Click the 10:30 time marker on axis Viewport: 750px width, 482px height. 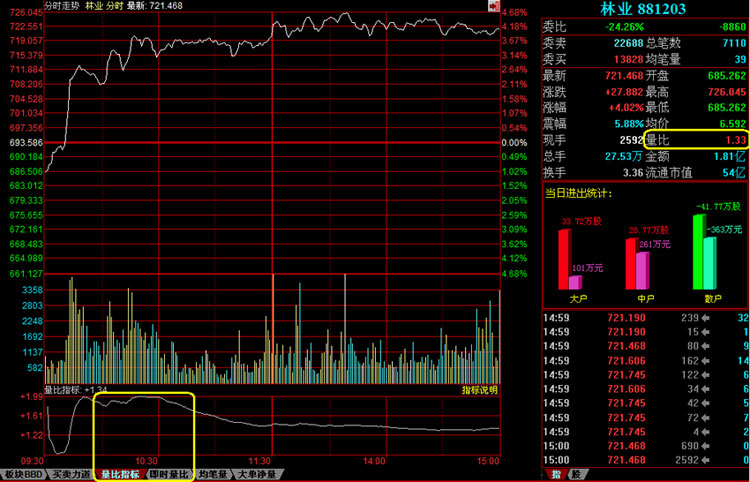[145, 461]
